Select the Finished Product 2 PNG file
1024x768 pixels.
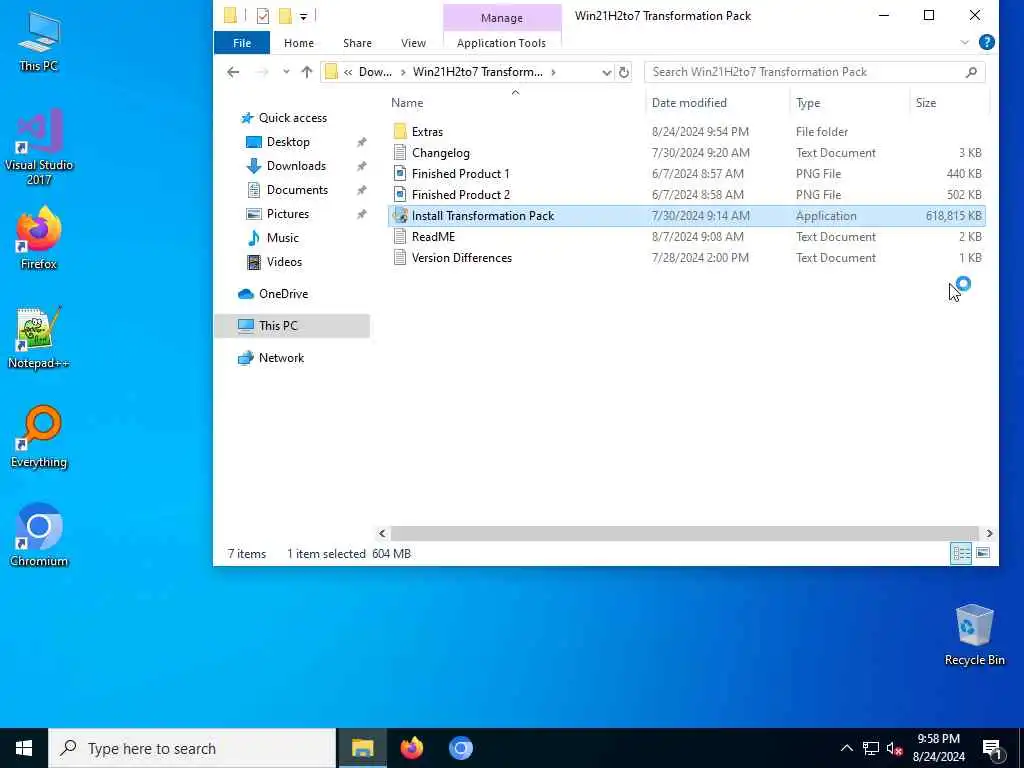point(686,195)
